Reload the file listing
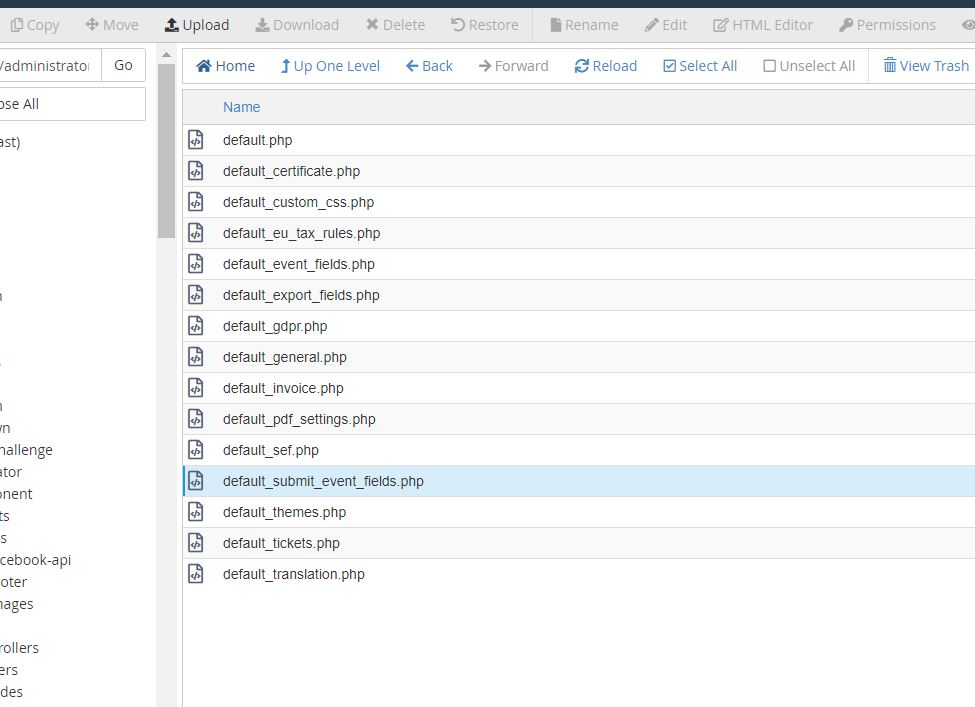975x707 pixels. click(605, 66)
